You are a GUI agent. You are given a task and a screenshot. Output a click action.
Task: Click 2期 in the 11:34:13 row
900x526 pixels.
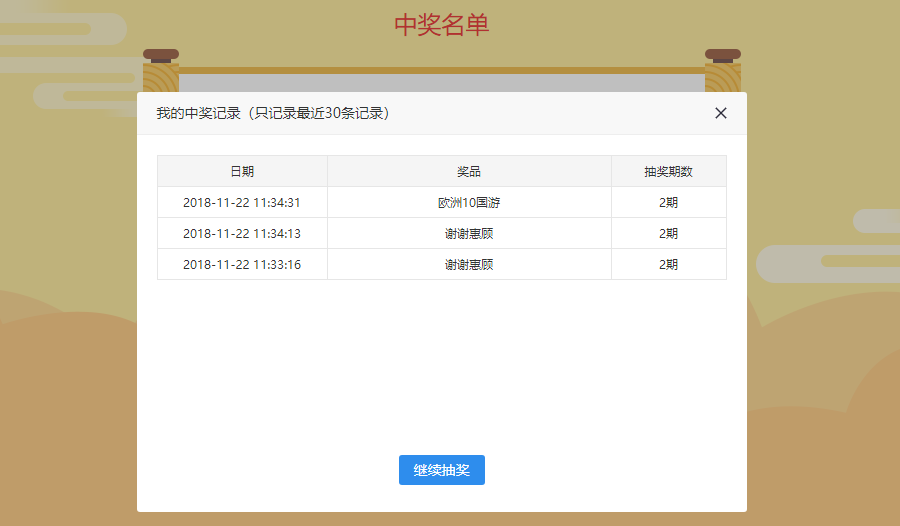(x=668, y=234)
